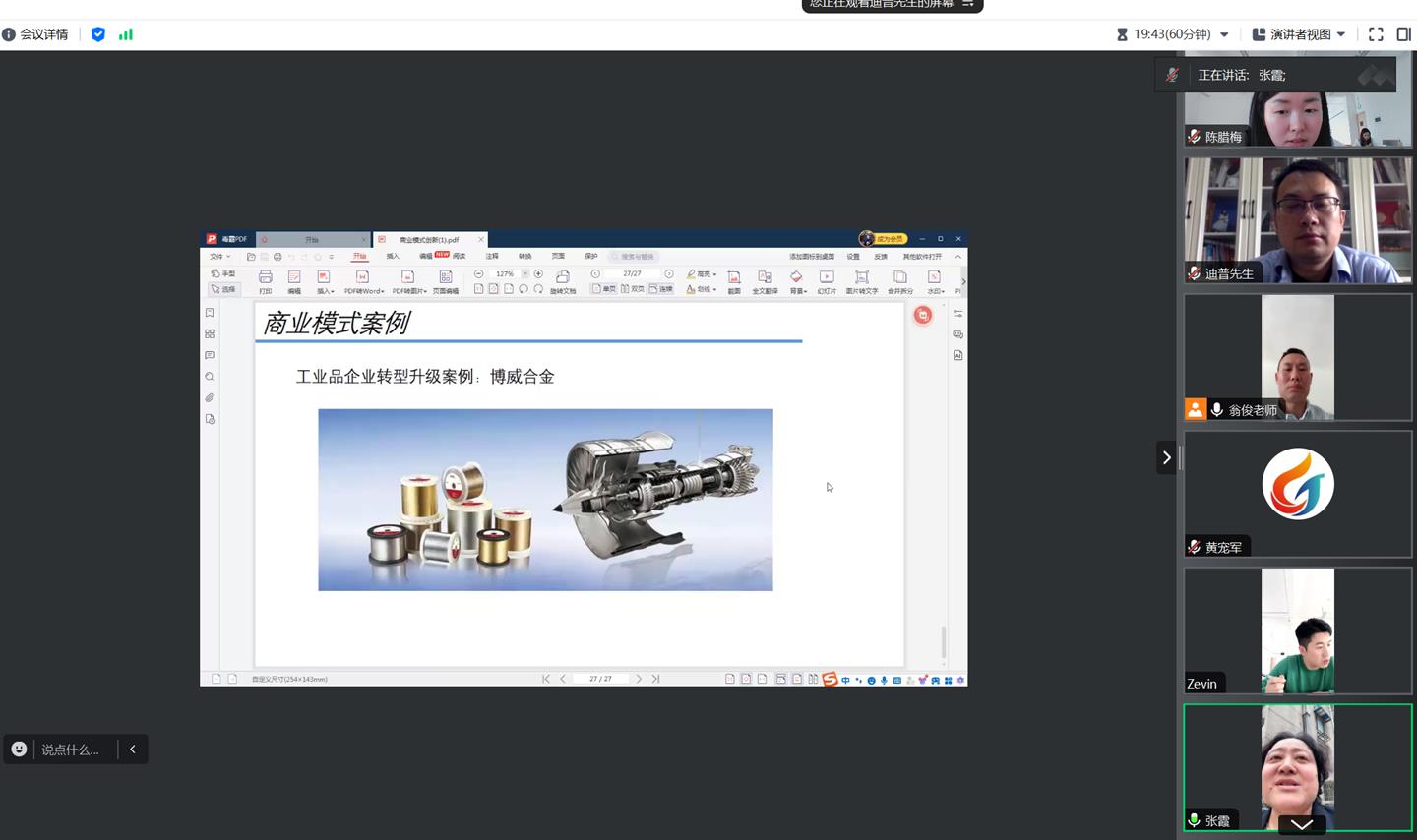This screenshot has width=1417, height=840.
Task: Go to the first page in PDF status bar
Action: (x=546, y=679)
